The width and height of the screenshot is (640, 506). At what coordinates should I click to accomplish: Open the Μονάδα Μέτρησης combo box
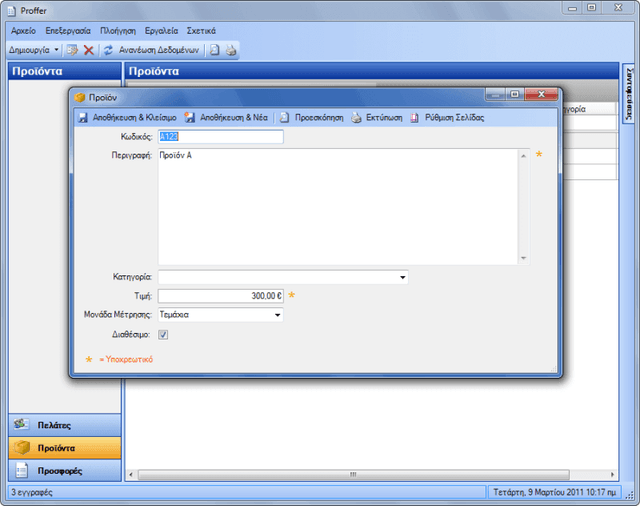coord(221,315)
